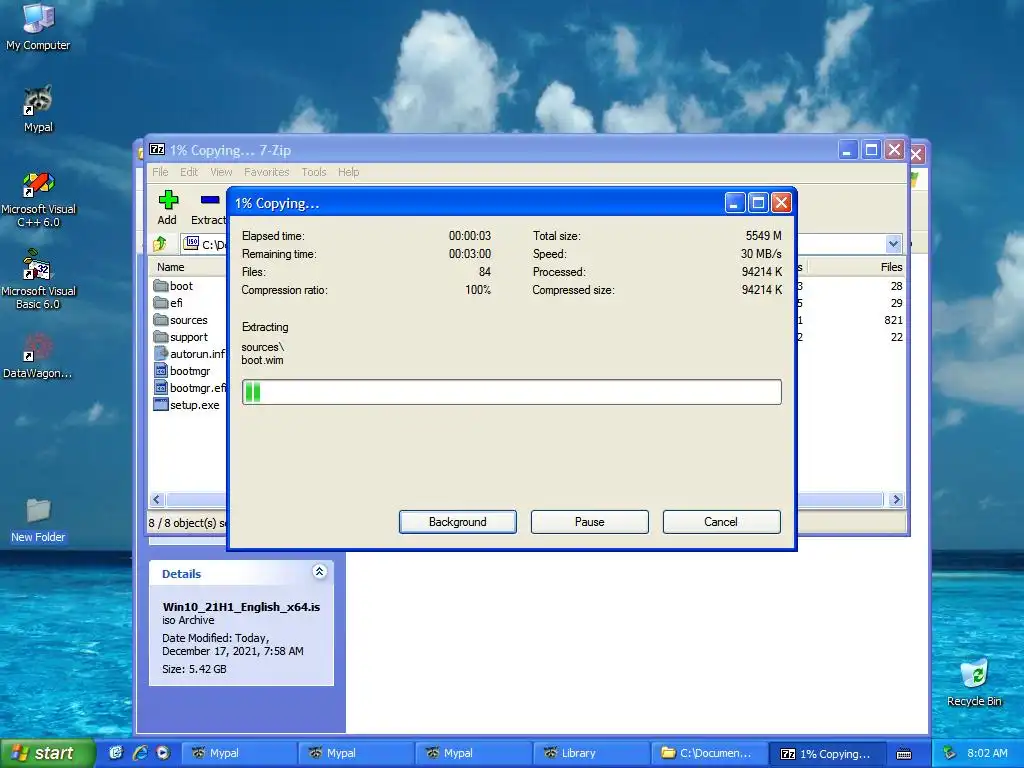Image resolution: width=1024 pixels, height=768 pixels.
Task: Expand the 7-Zip address path dropdown
Action: pos(893,244)
